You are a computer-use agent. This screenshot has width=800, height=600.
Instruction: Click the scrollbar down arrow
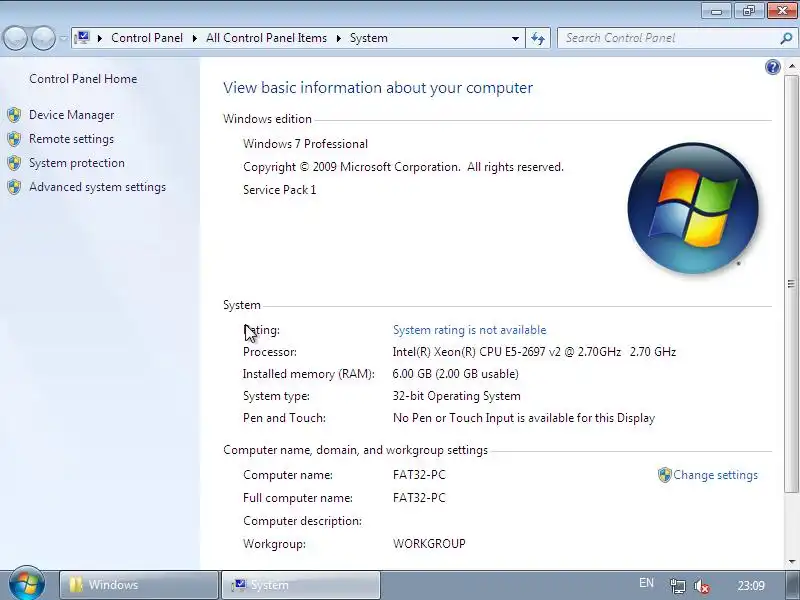pos(791,562)
